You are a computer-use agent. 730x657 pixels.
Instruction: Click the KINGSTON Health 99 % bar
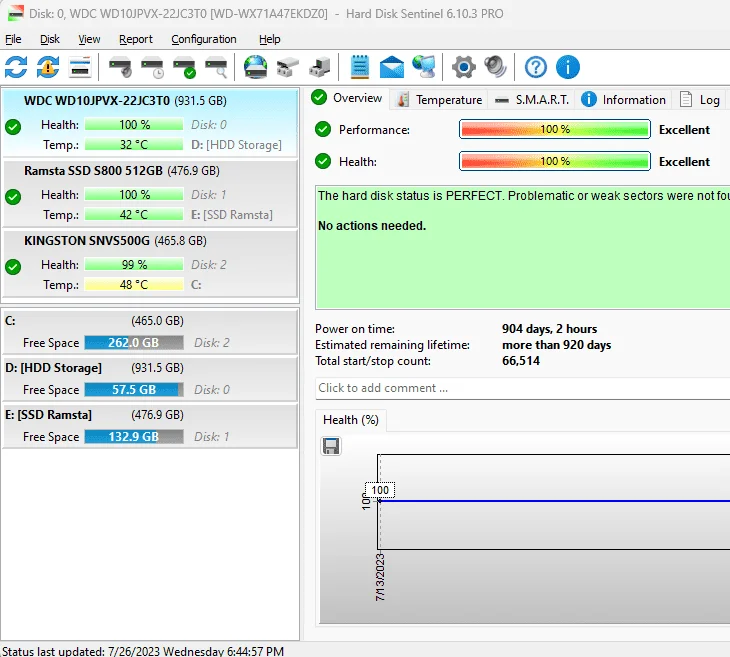[134, 264]
